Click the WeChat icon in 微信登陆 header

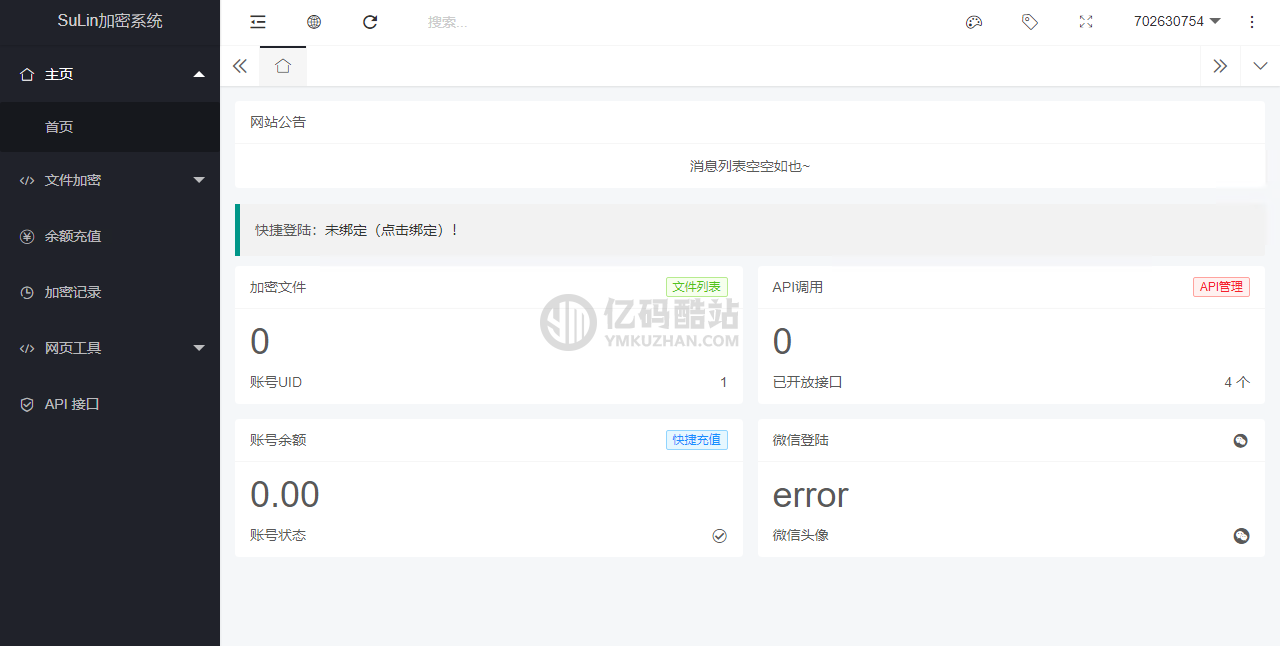pos(1241,441)
